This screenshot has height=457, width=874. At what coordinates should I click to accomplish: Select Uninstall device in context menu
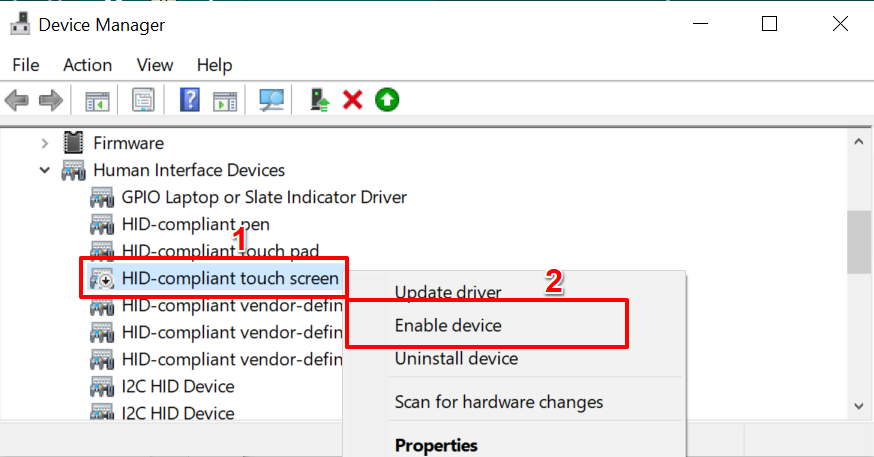pos(456,358)
